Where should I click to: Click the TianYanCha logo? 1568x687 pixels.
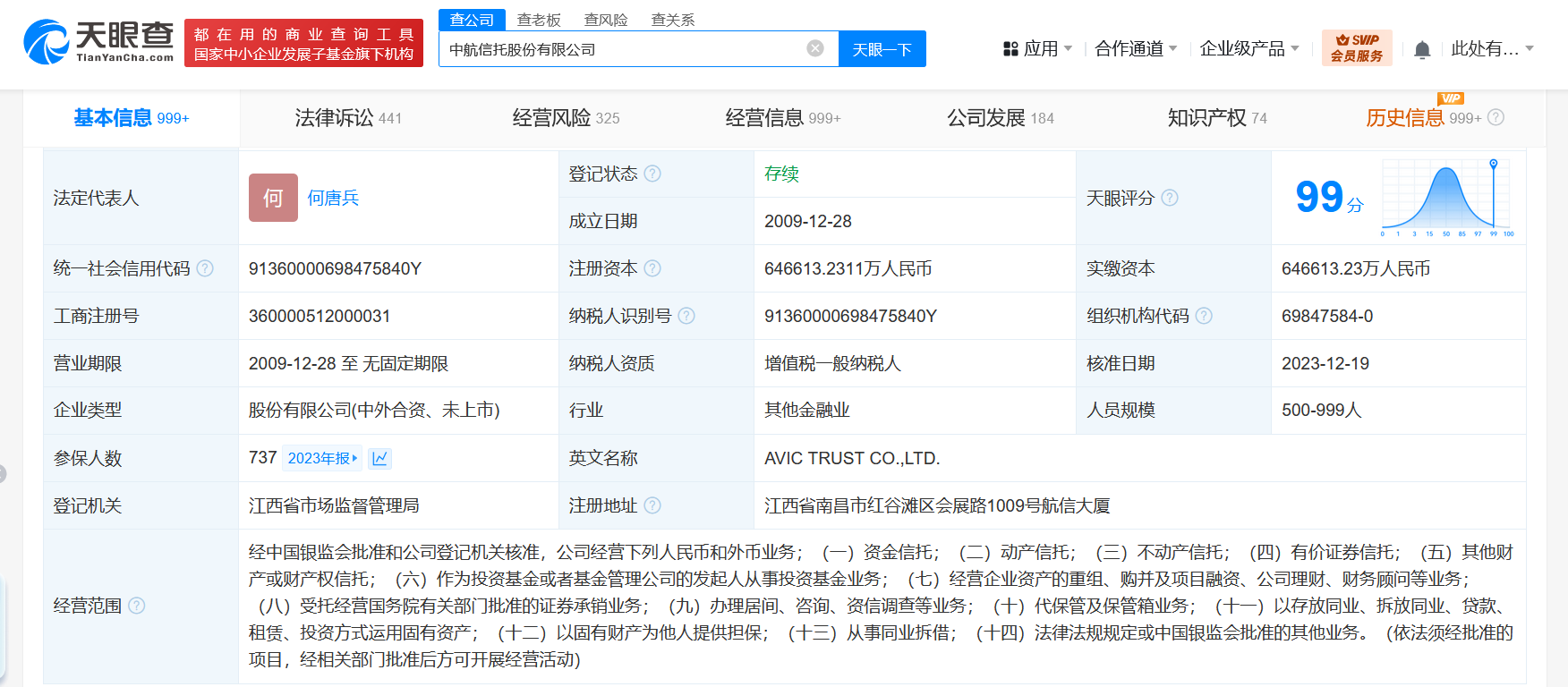click(98, 42)
